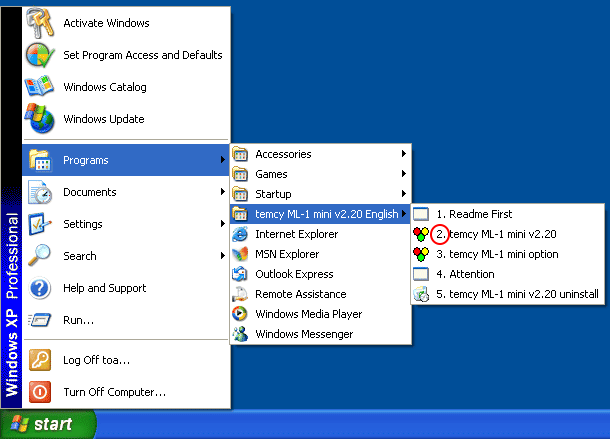Screen dimensions: 610x439
Task: Click the Windows Catalog text
Action: (105, 87)
